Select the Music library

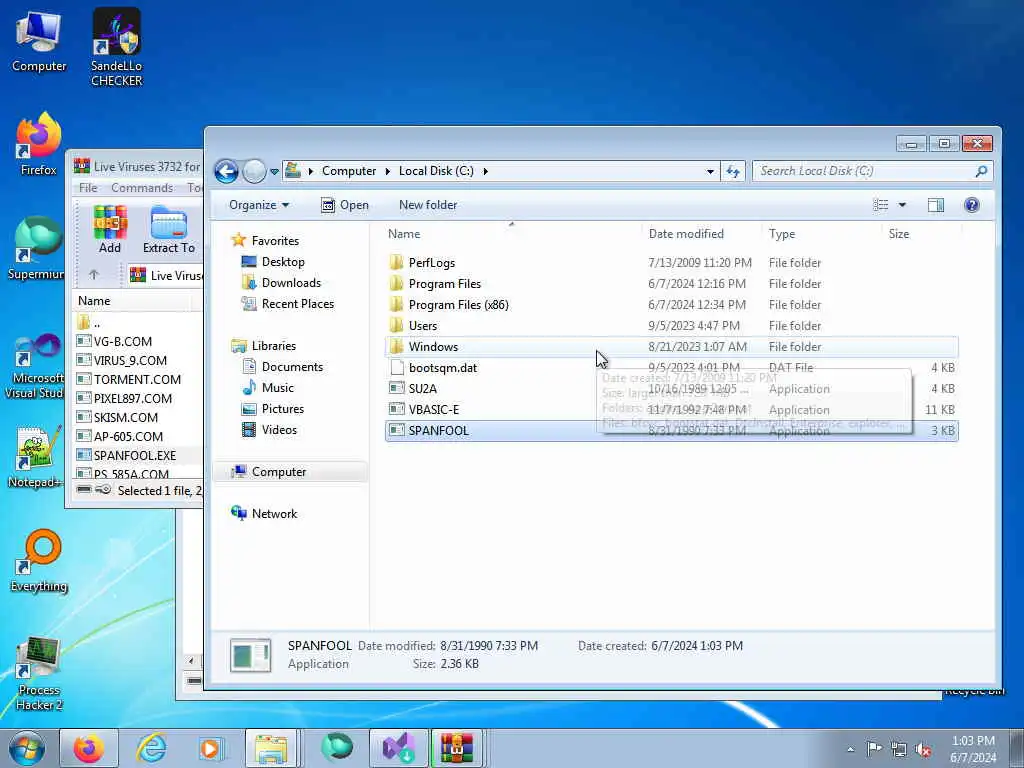coord(278,388)
